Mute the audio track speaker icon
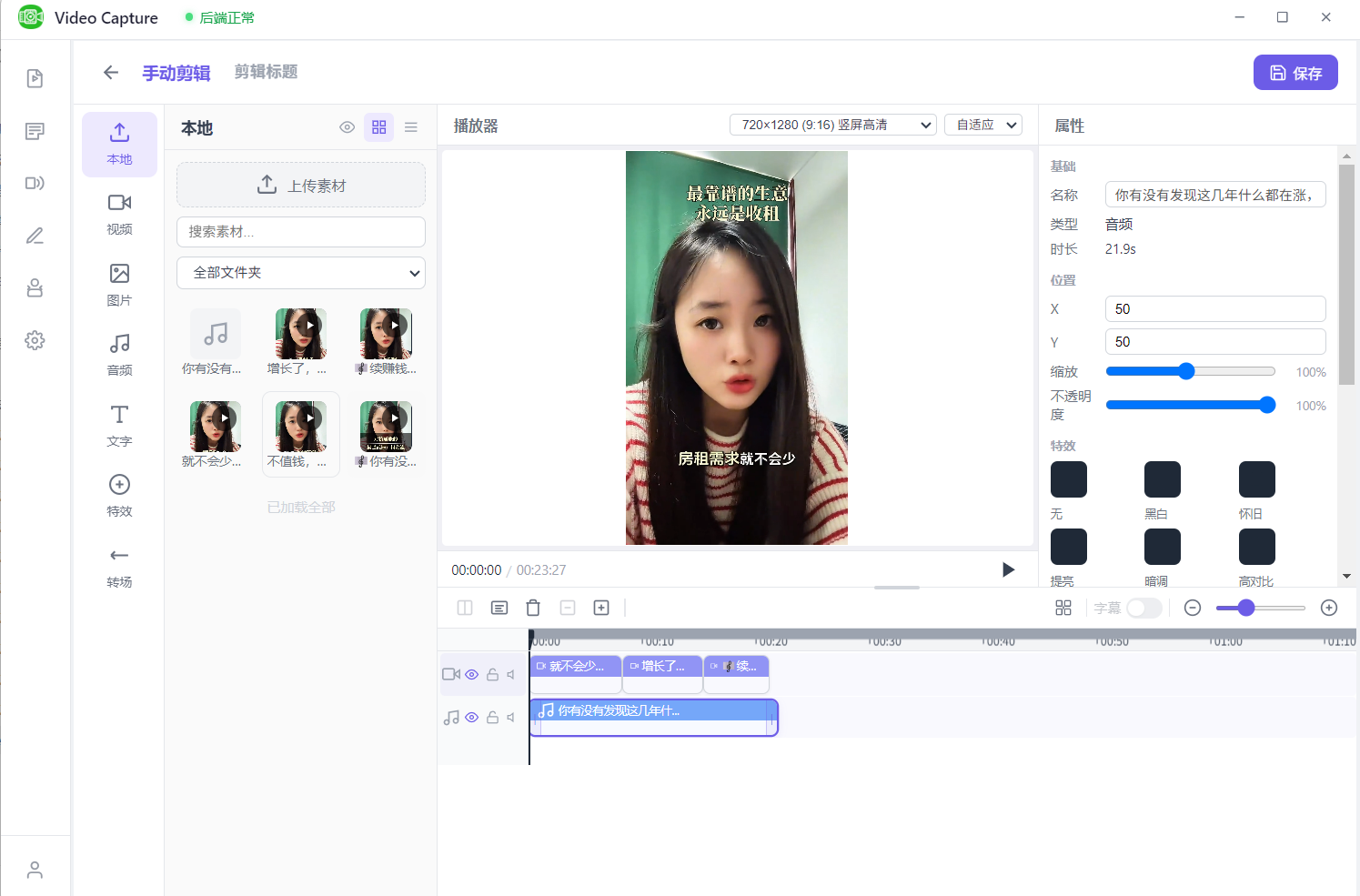The height and width of the screenshot is (896, 1360). point(511,717)
